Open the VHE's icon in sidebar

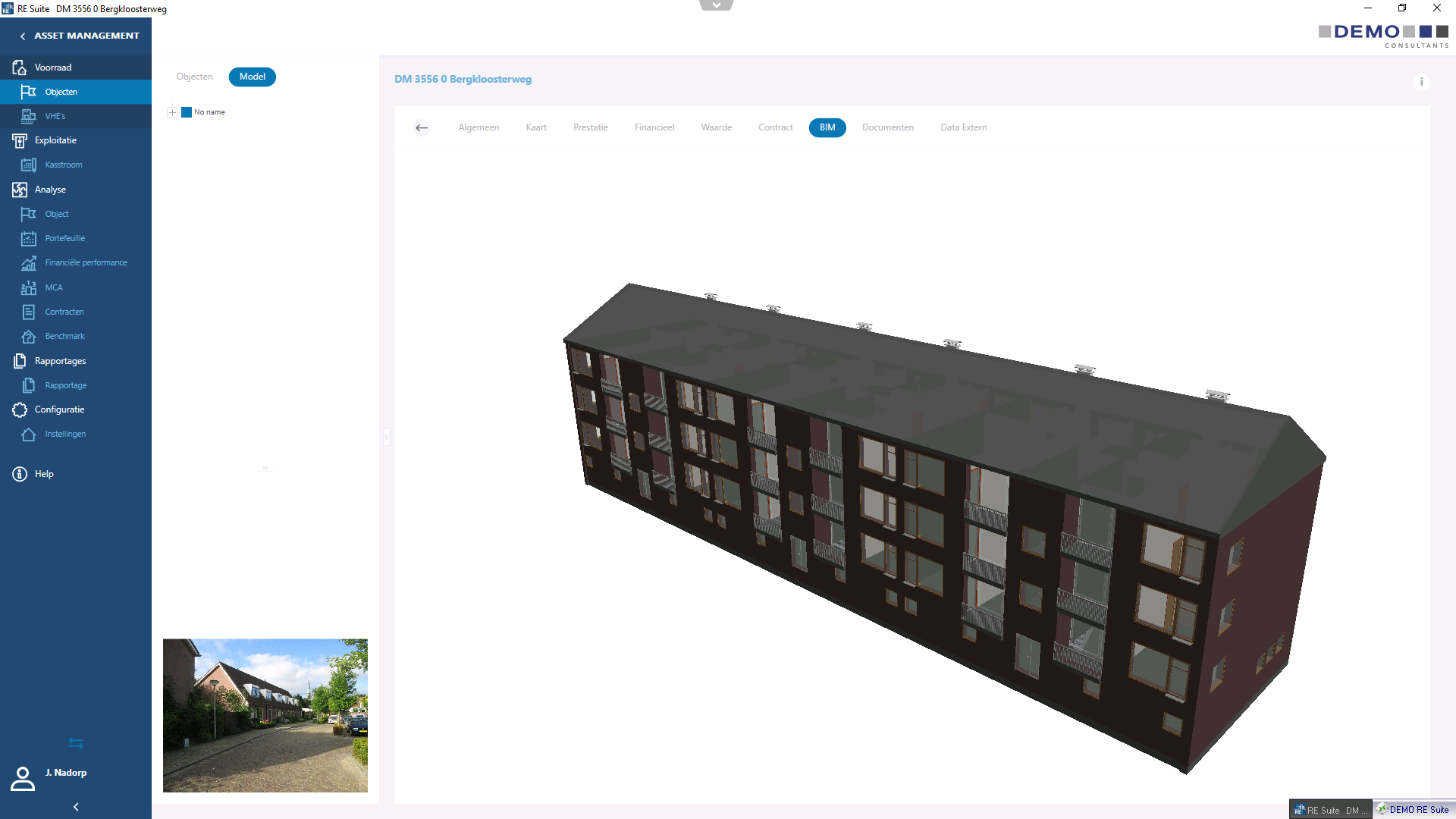28,116
